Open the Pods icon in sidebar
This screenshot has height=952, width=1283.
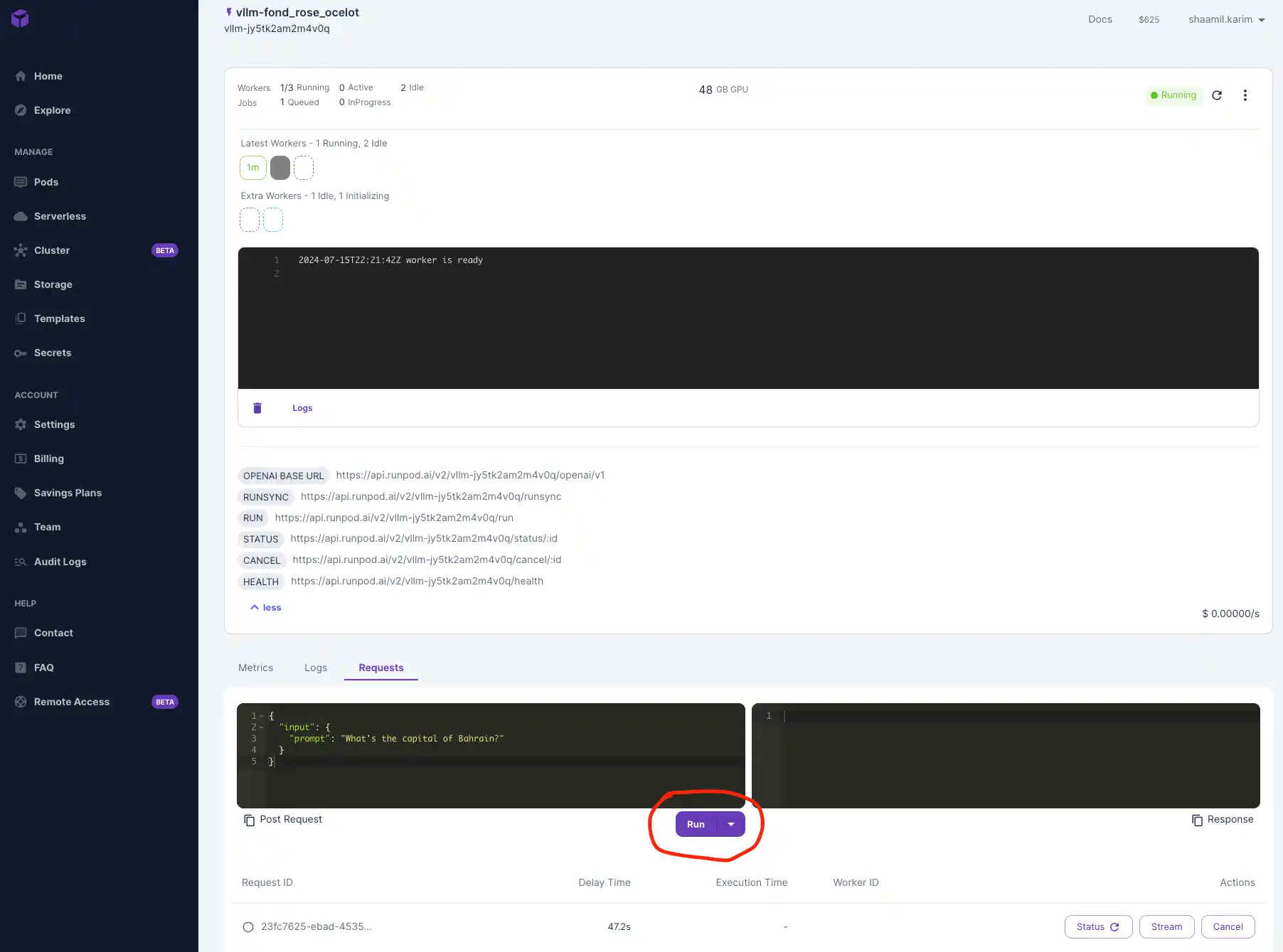pos(21,182)
